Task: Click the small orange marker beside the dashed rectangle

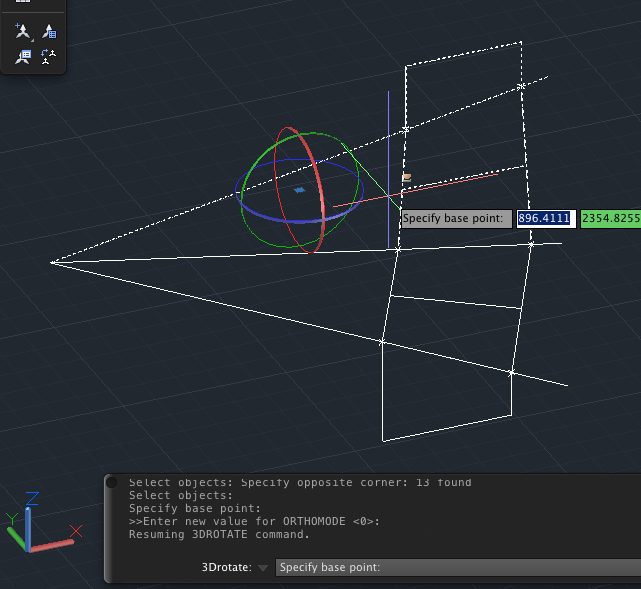Action: click(406, 177)
